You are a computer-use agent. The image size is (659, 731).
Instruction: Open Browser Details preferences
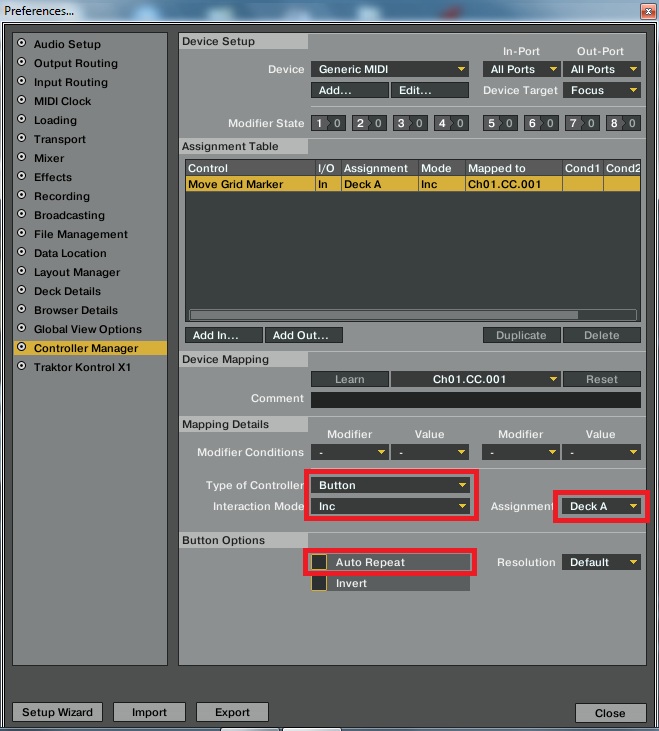pos(76,310)
